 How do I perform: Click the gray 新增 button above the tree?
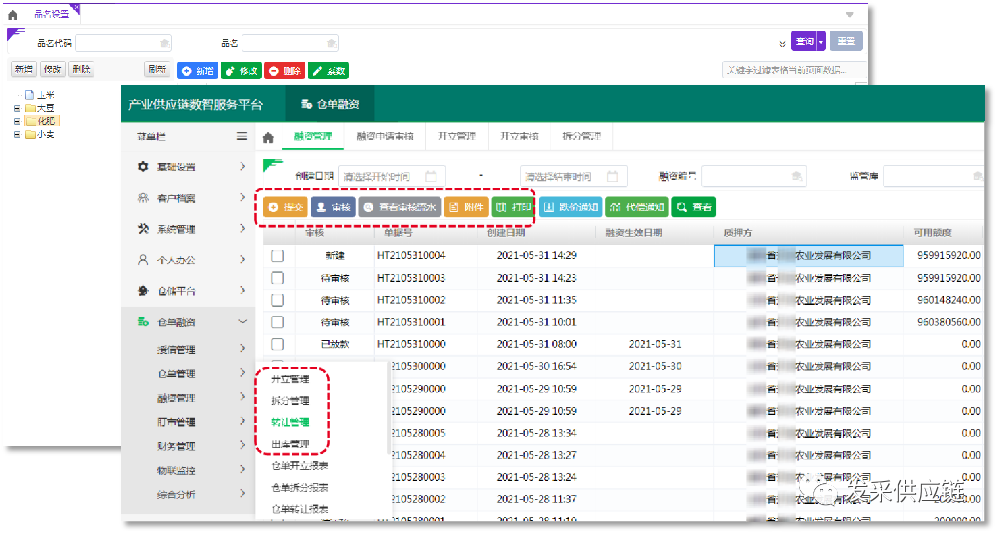click(x=24, y=69)
